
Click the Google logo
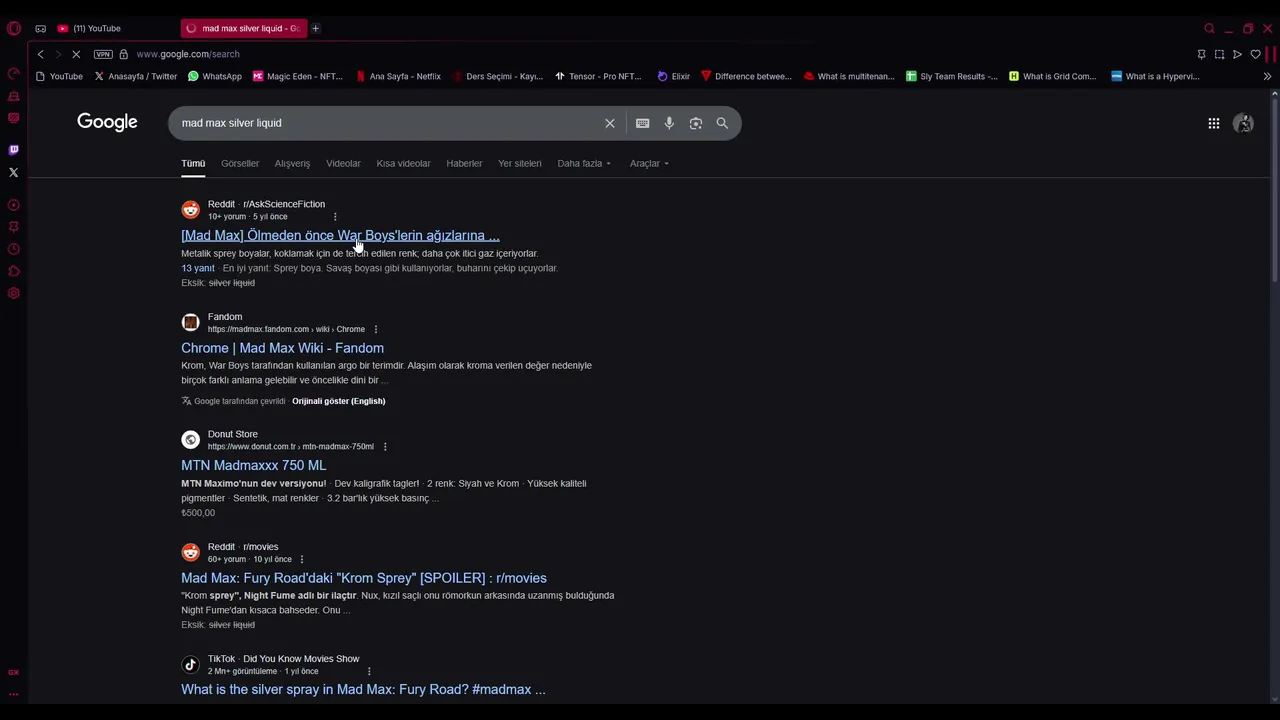(x=107, y=122)
